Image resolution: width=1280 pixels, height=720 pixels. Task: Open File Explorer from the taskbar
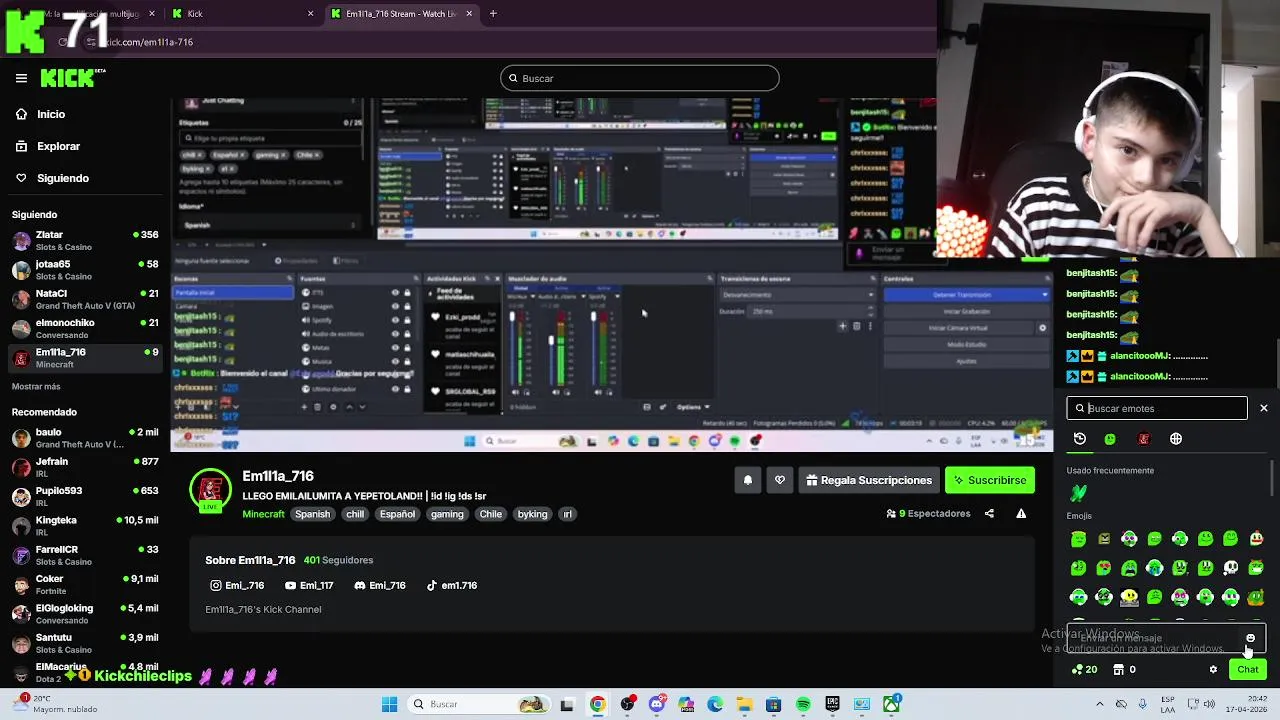point(744,704)
